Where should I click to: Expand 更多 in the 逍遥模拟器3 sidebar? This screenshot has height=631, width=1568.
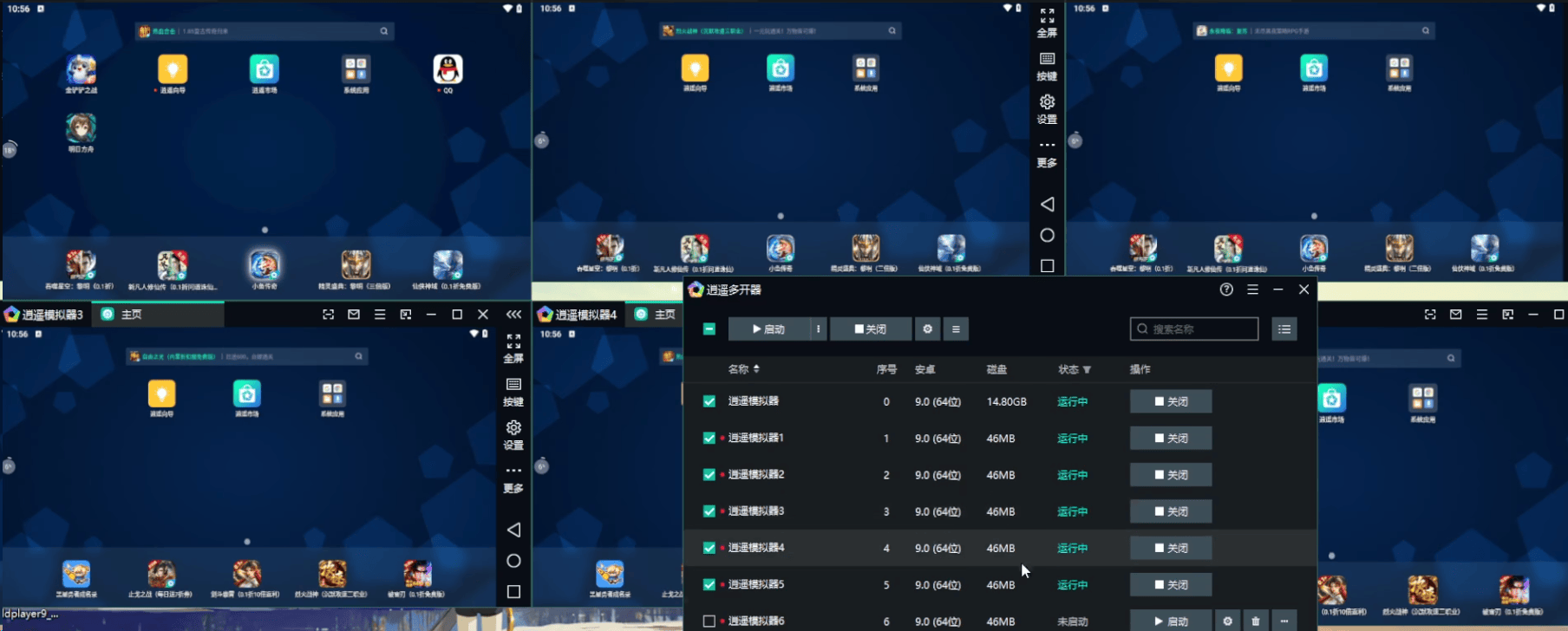point(513,480)
